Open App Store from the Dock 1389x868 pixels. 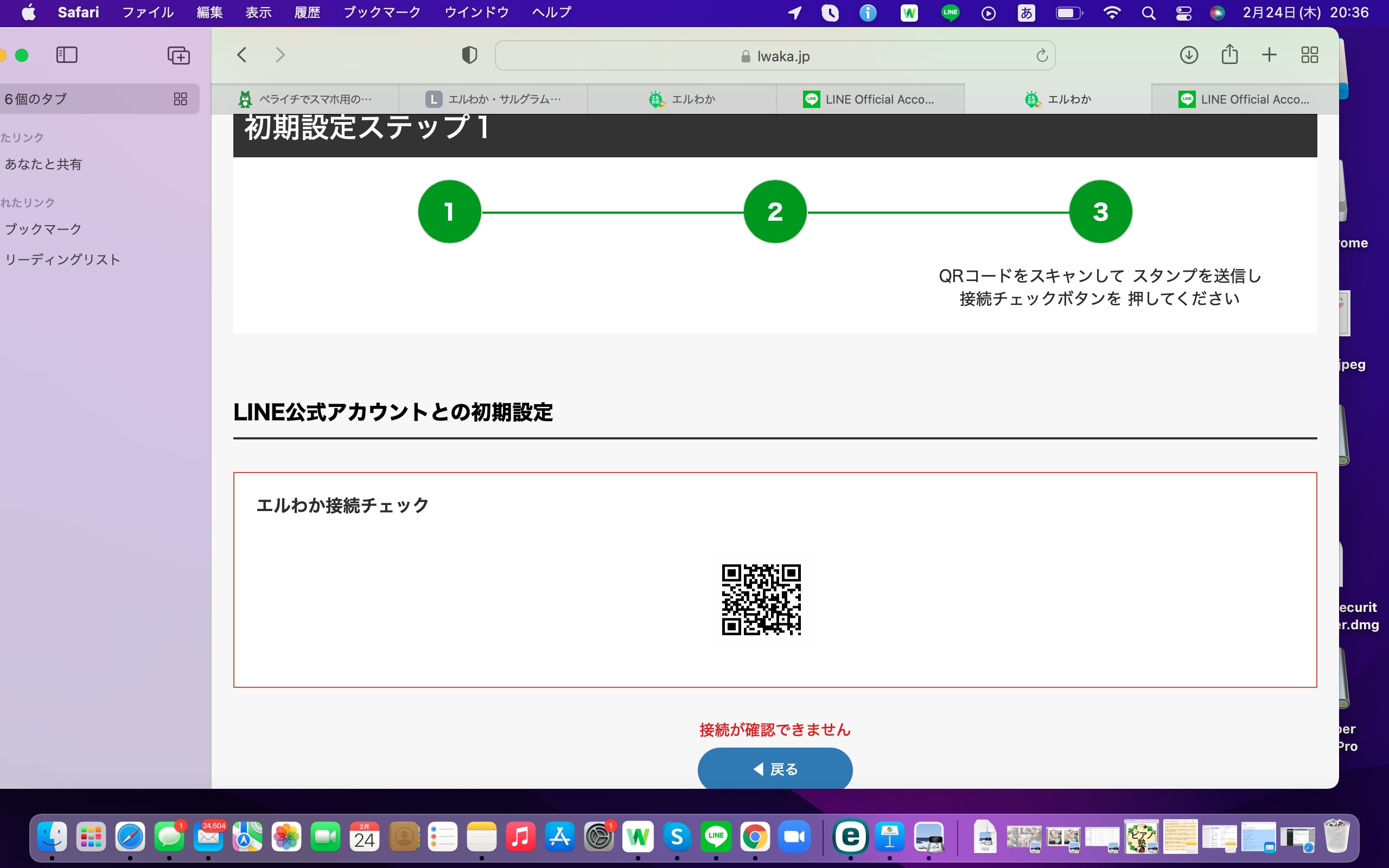click(x=559, y=837)
